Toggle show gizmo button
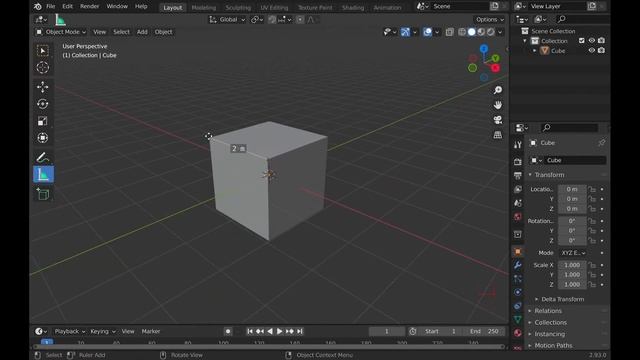 405,32
